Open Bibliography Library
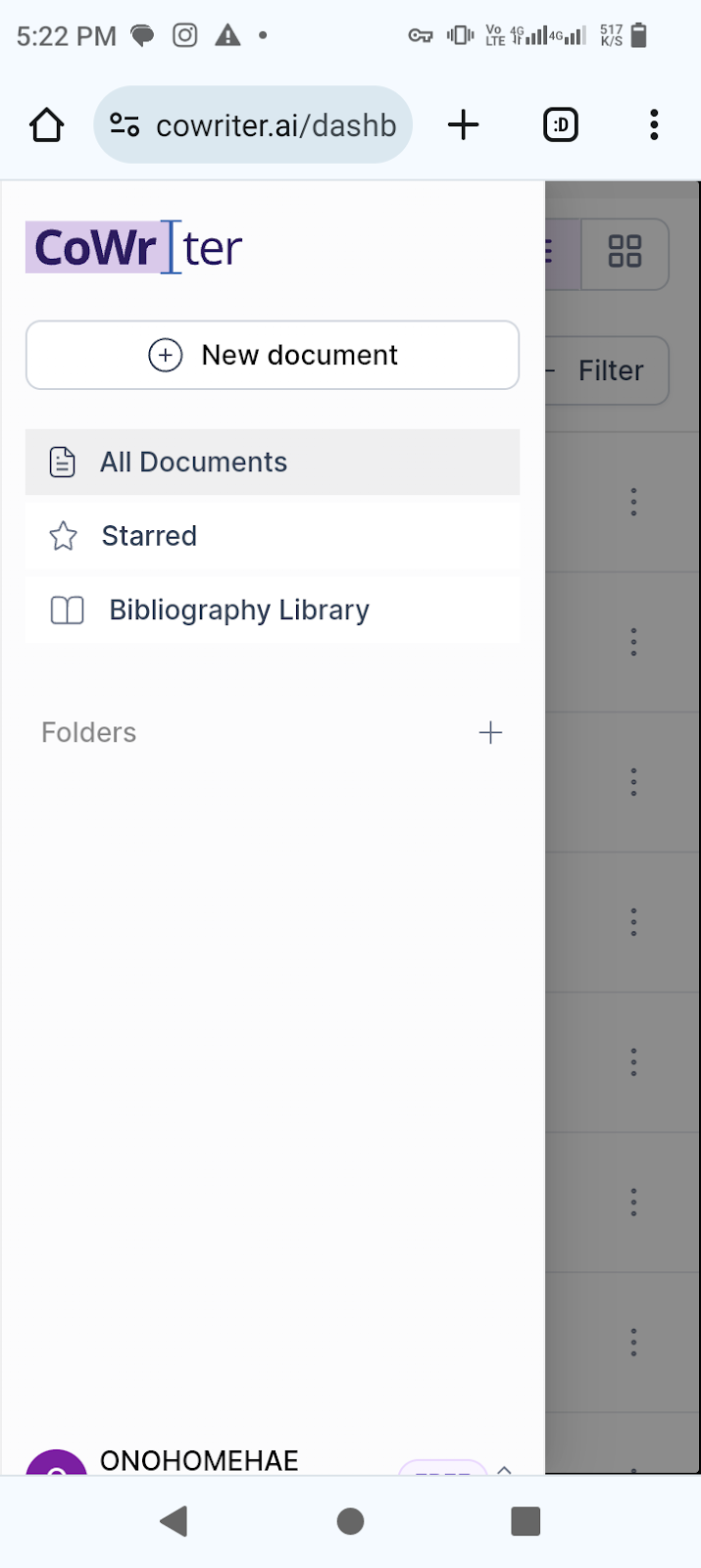The height and width of the screenshot is (1568, 701). click(x=273, y=610)
